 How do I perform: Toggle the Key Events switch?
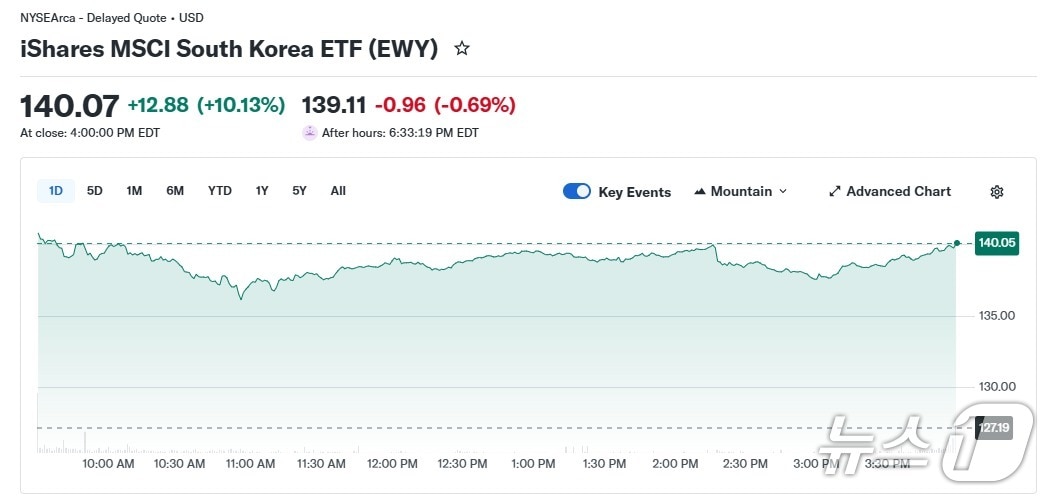(577, 192)
